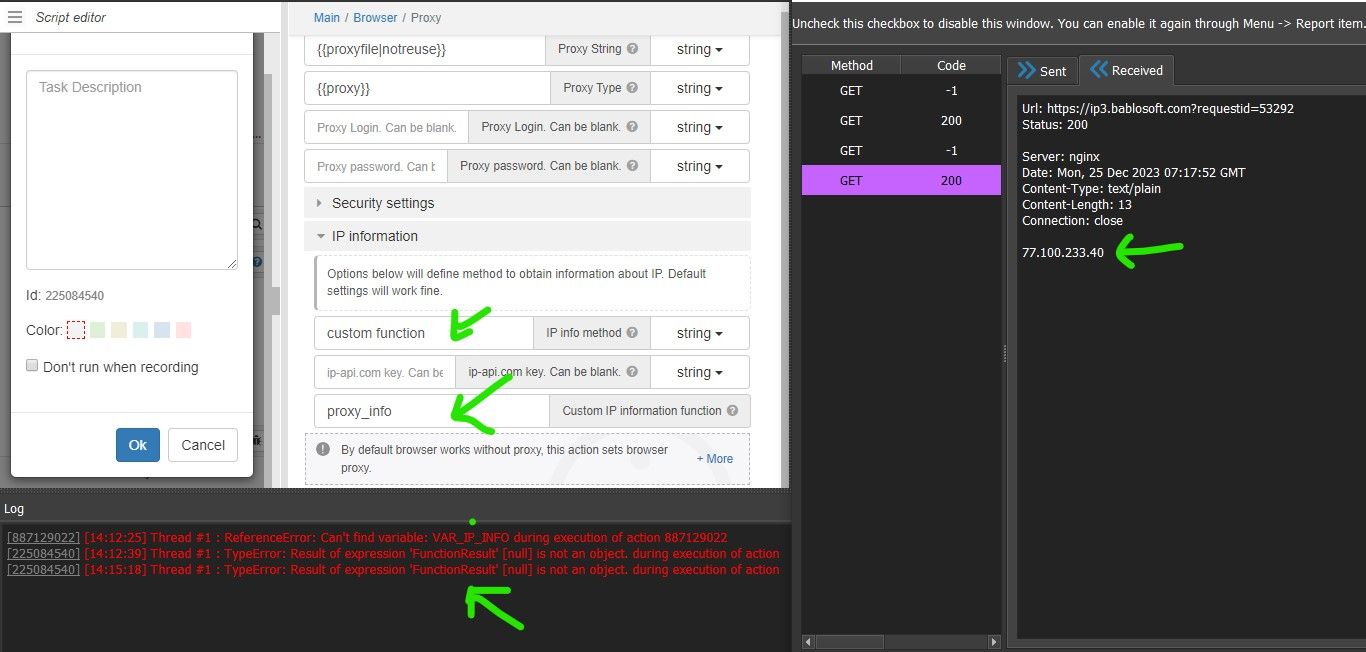Viewport: 1366px width, 652px height.
Task: Click the Proxy String help icon
Action: point(632,49)
